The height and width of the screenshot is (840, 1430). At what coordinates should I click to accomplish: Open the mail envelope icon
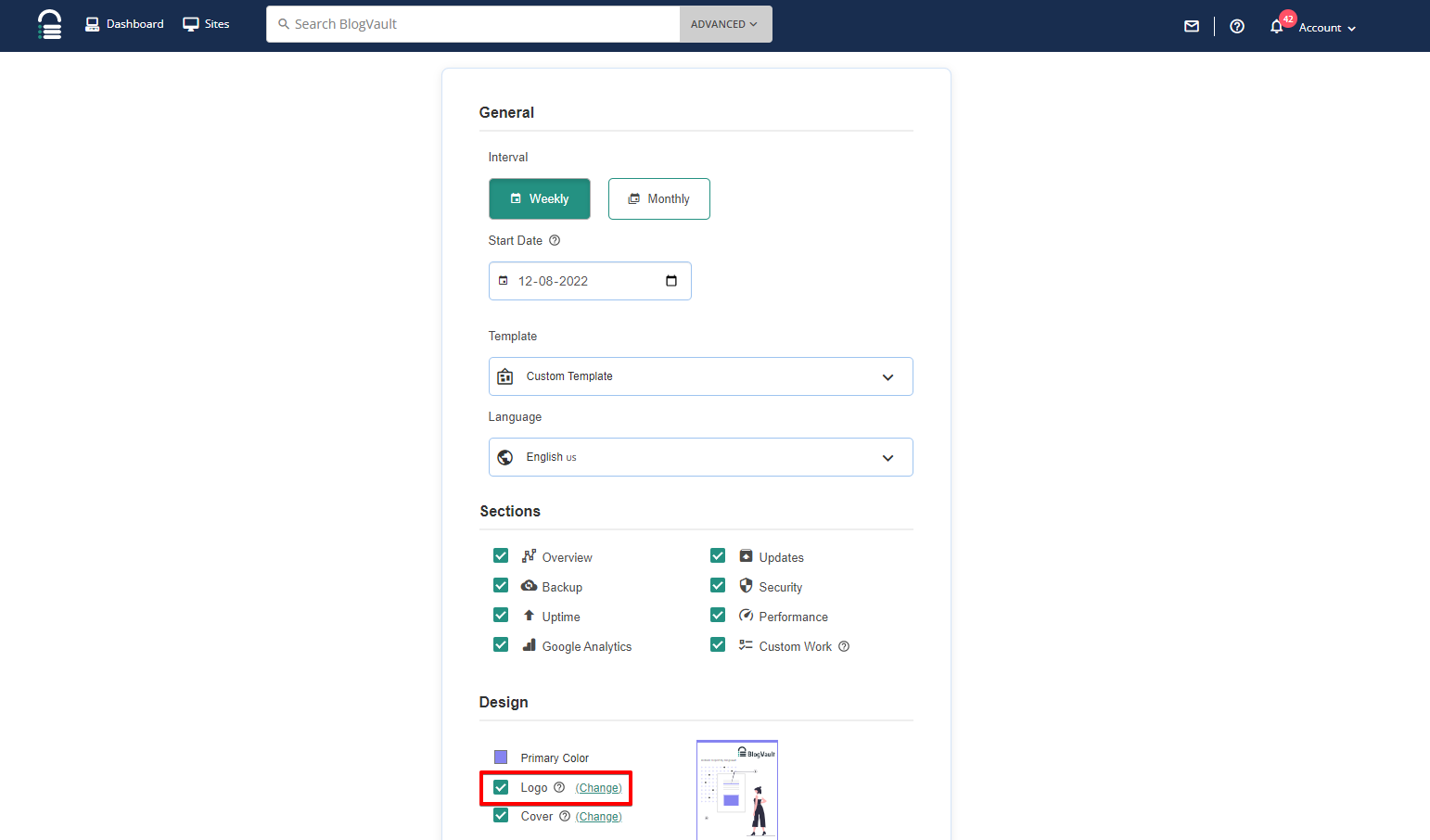click(x=1192, y=27)
